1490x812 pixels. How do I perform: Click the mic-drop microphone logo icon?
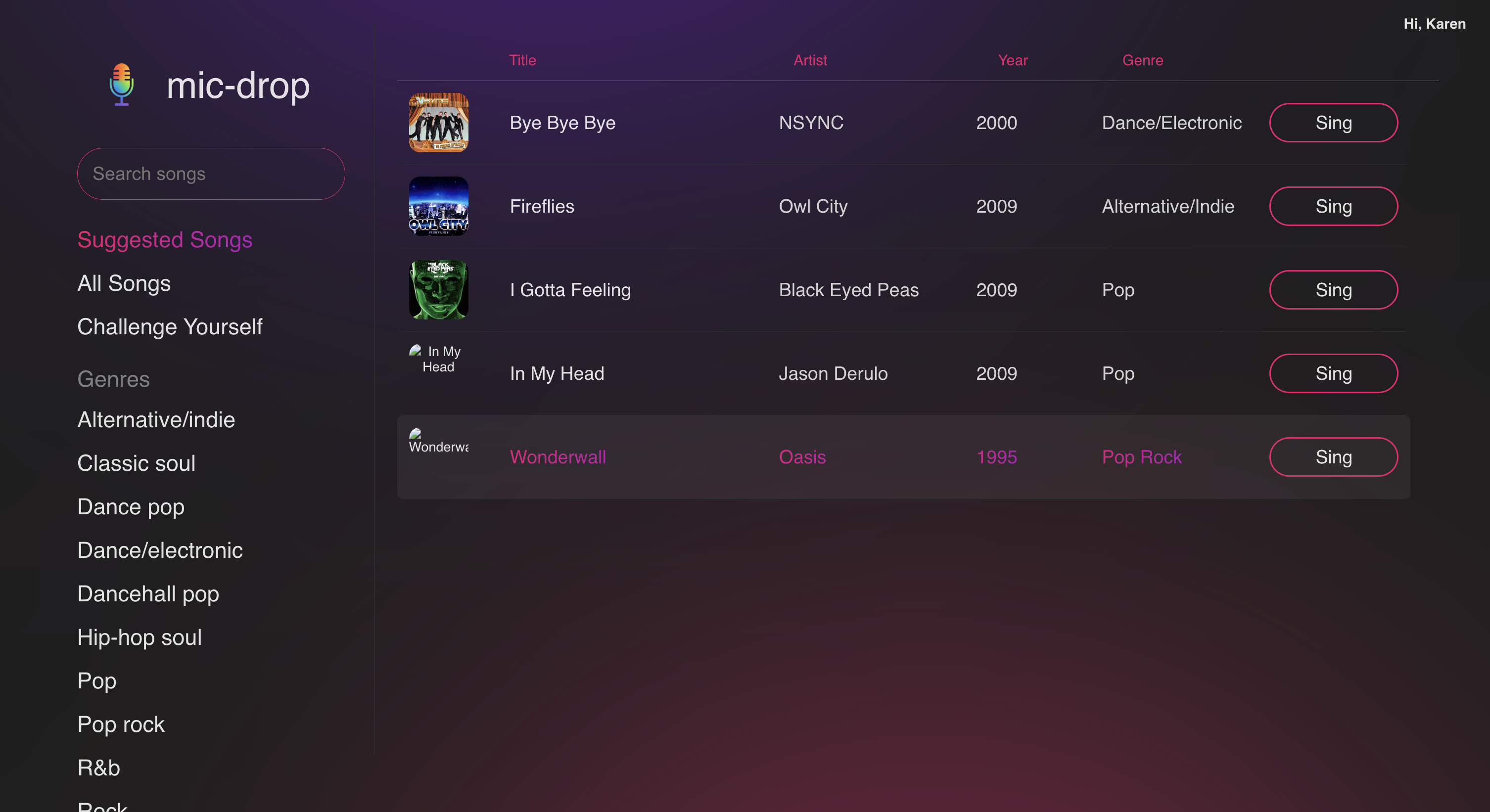coord(122,85)
